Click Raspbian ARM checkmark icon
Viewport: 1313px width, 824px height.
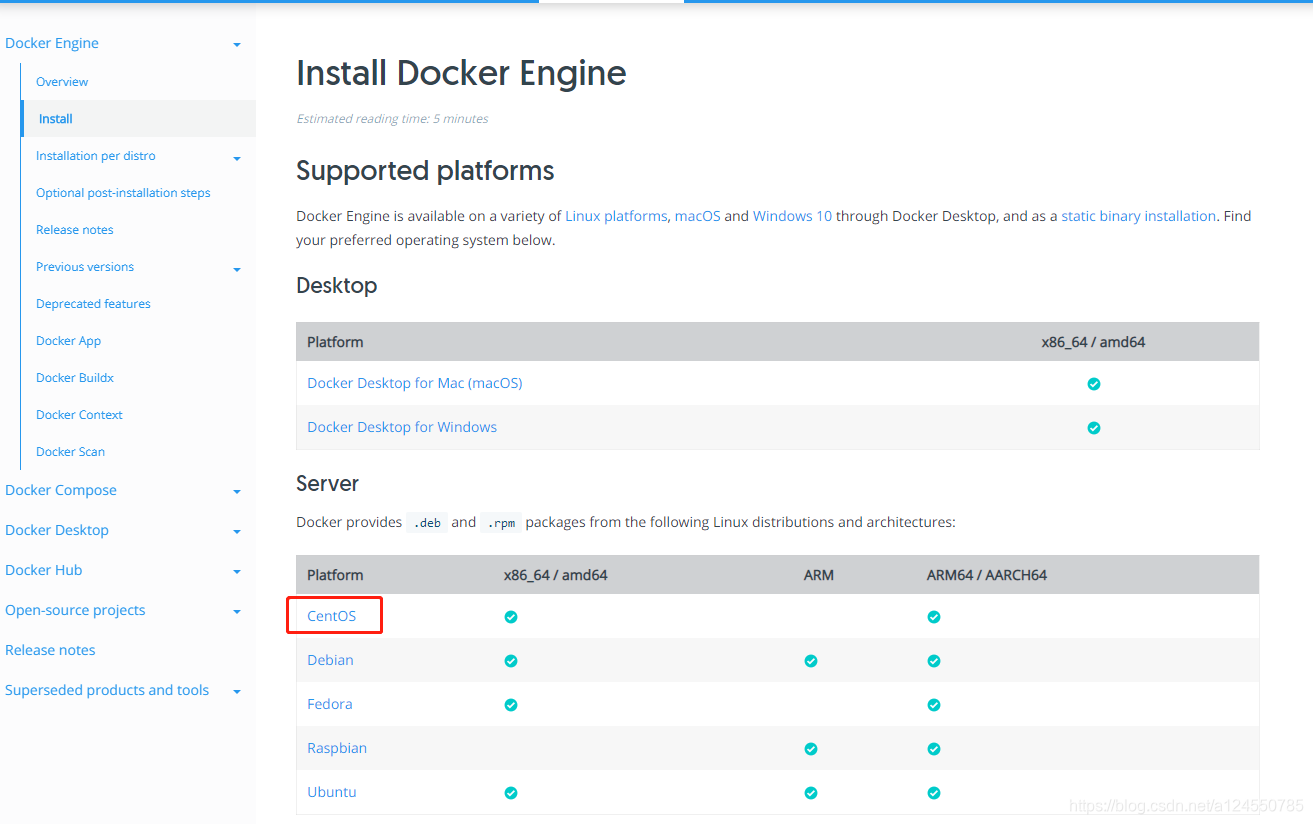point(811,749)
